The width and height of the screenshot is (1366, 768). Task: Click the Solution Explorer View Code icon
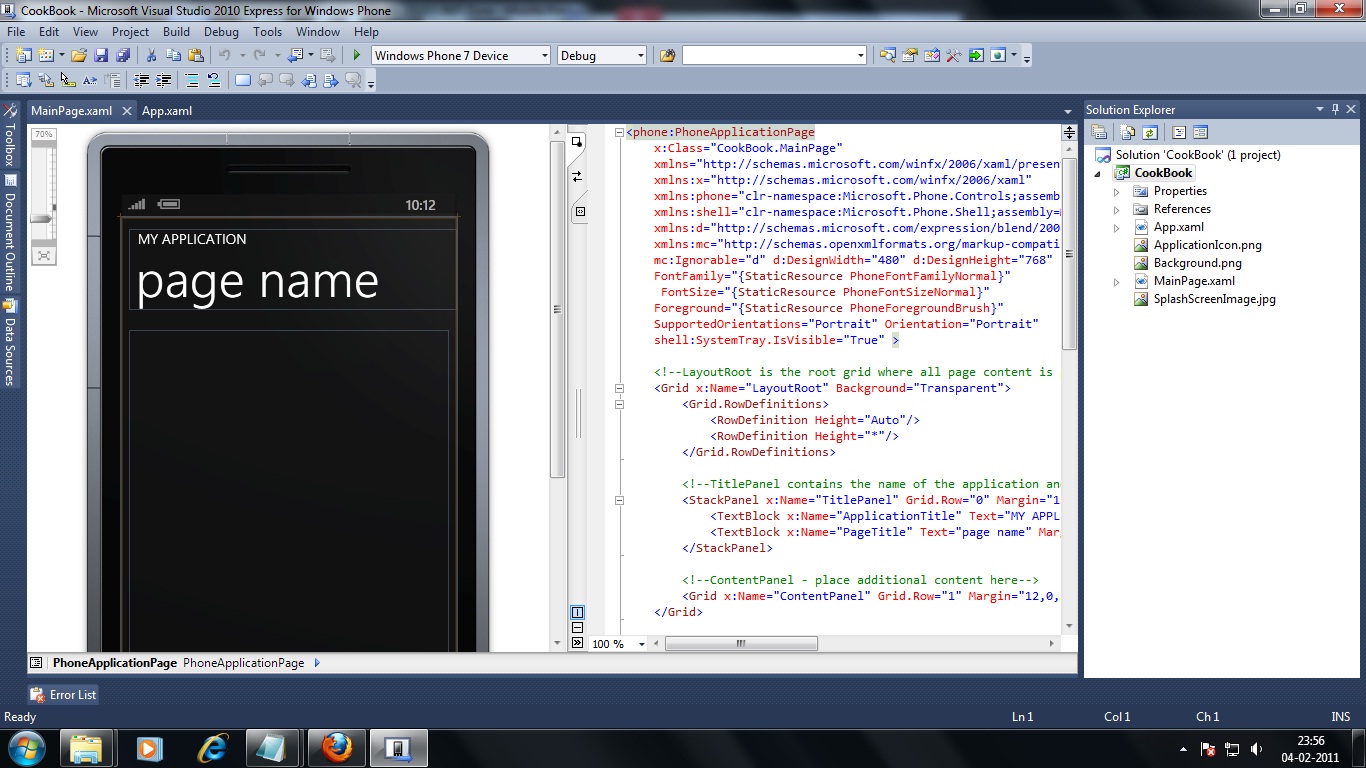(x=1179, y=132)
